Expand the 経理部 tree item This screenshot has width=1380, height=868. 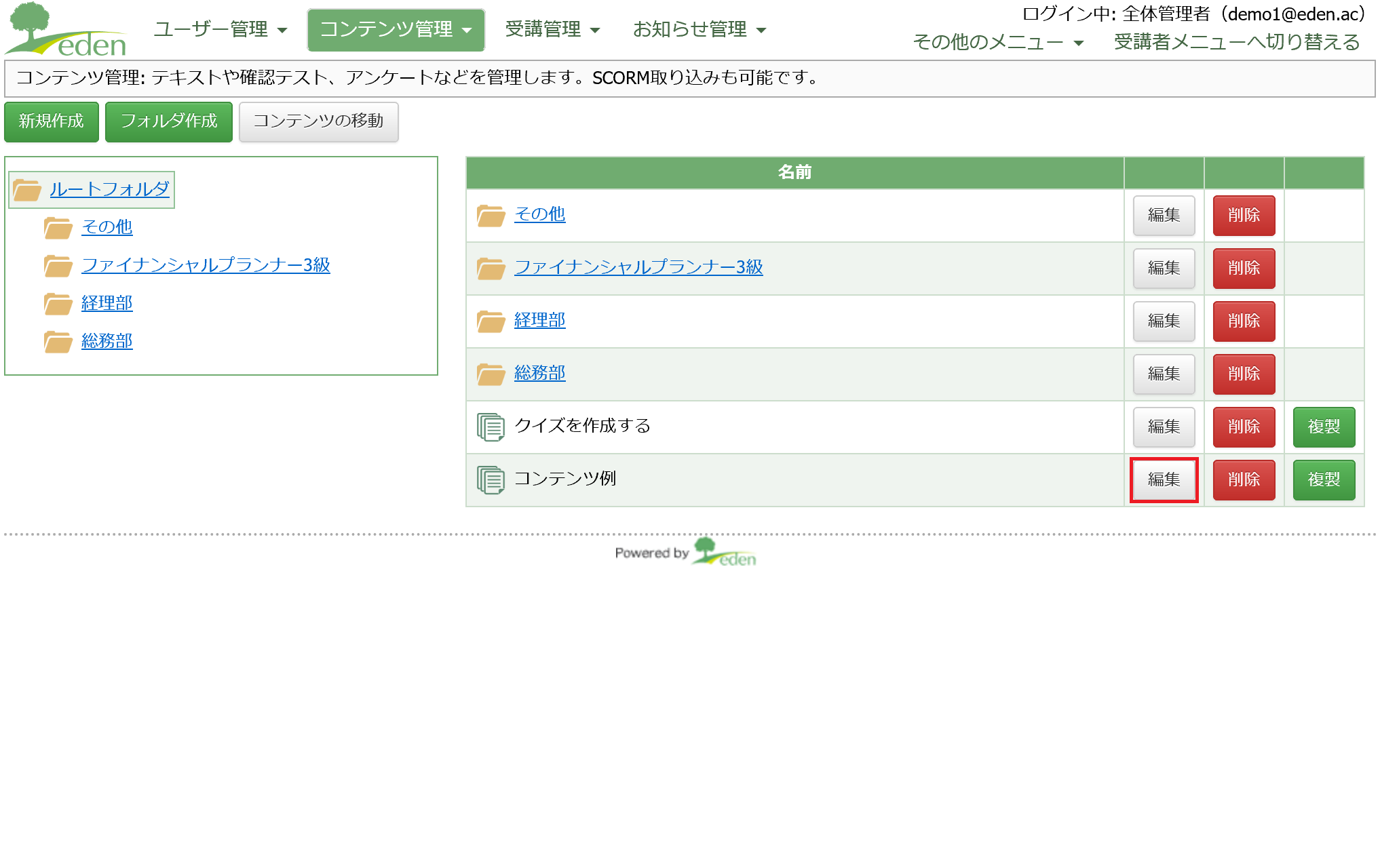(x=107, y=303)
